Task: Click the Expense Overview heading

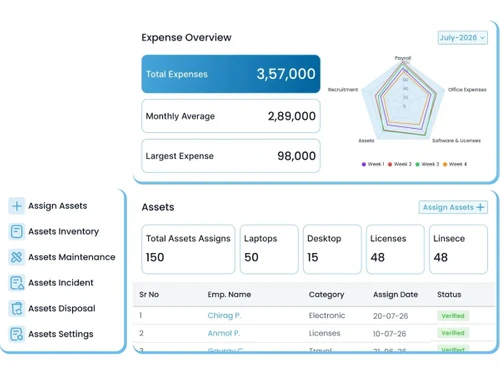Action: point(186,38)
